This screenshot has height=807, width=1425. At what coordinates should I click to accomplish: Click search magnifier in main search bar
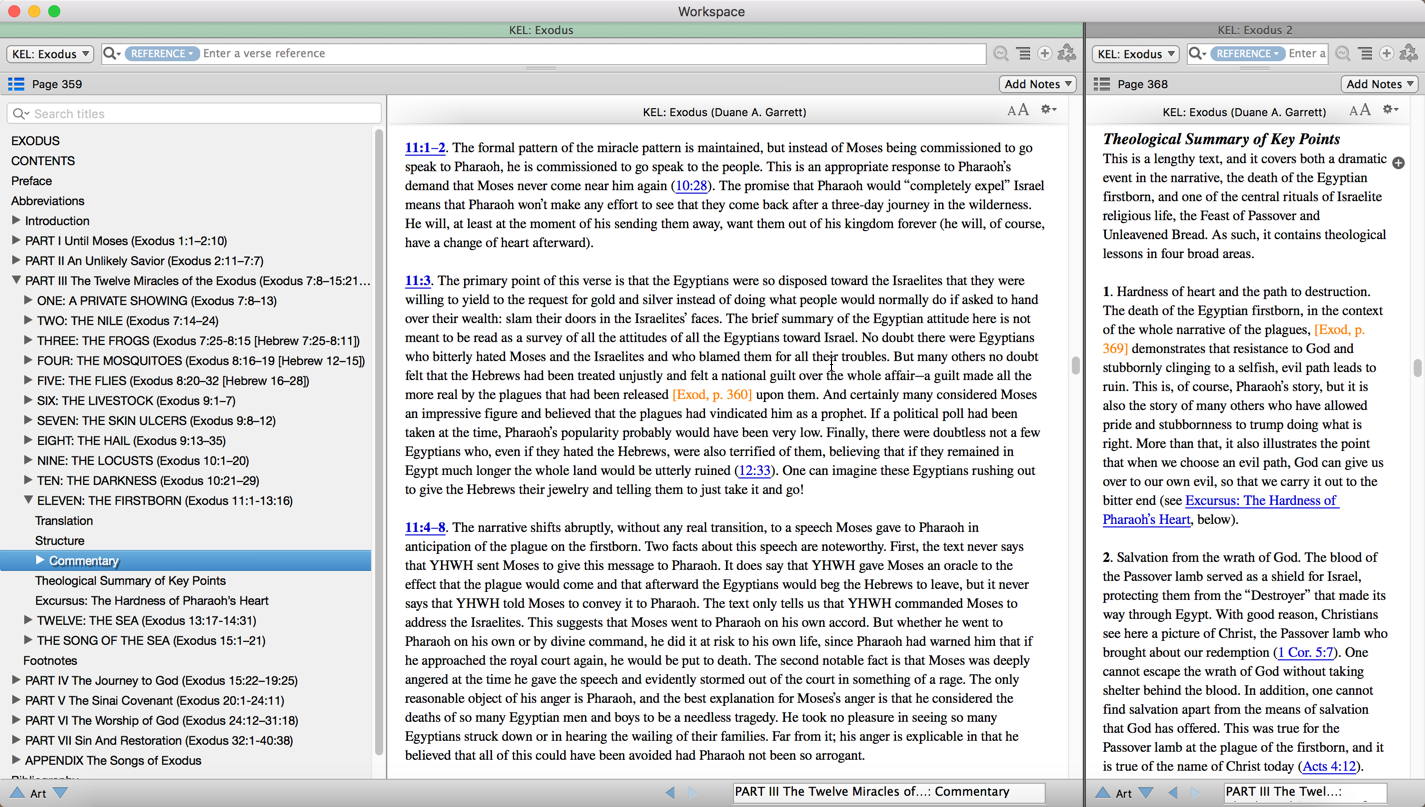[x=111, y=53]
